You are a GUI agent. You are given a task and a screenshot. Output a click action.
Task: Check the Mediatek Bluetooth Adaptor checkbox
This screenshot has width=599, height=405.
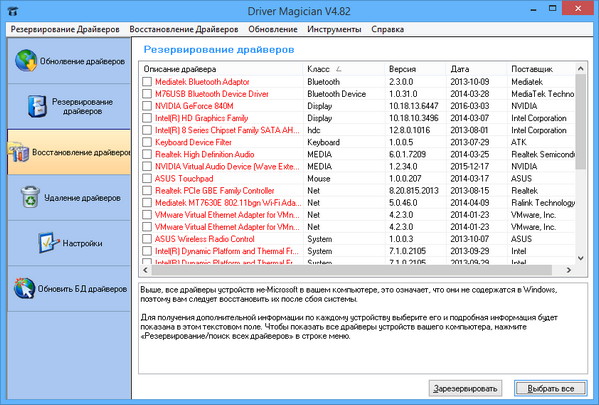147,82
